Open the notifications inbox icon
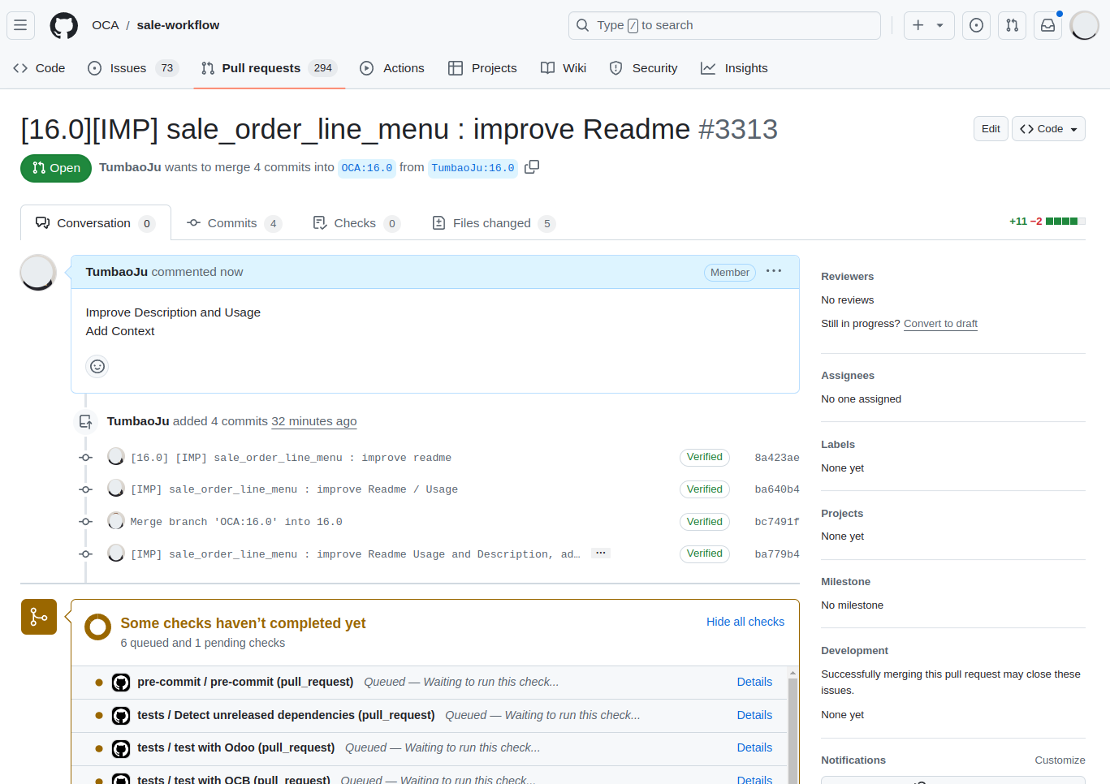The image size is (1110, 784). click(x=1047, y=26)
